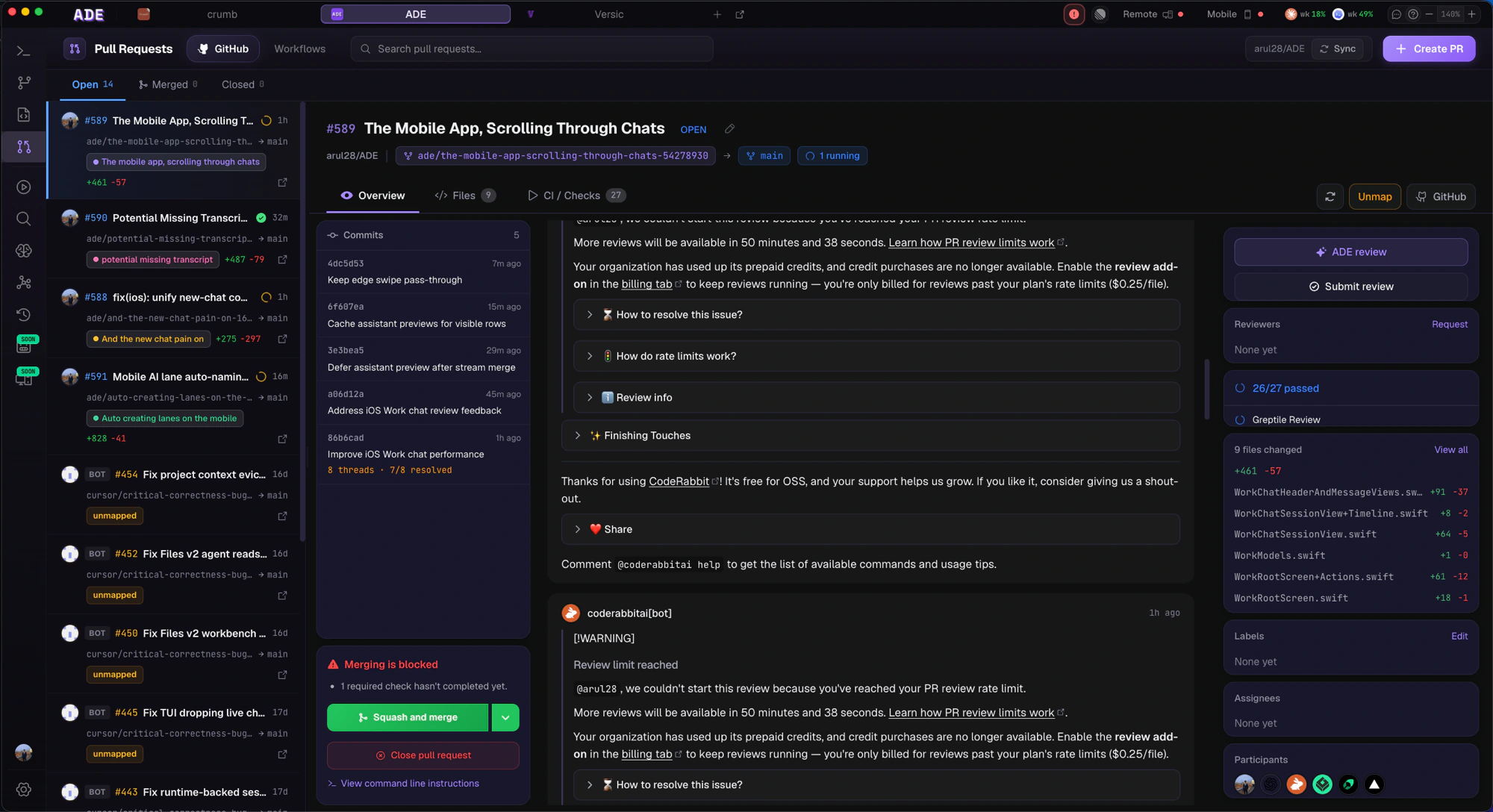Open the chat bubble icon in title bar

[1396, 14]
